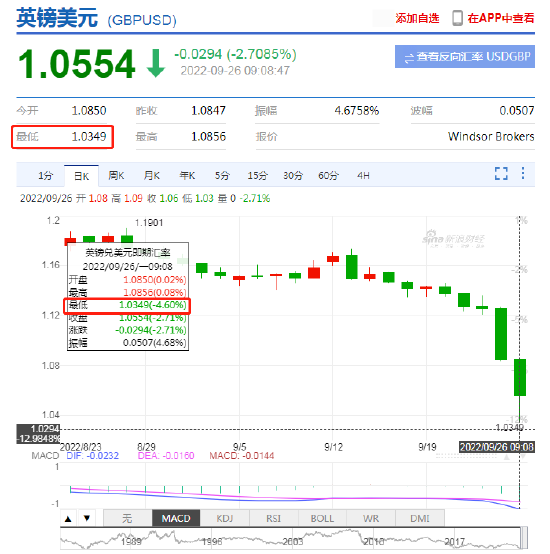Click the 最高 value 1.0856 in stats

click(208, 136)
